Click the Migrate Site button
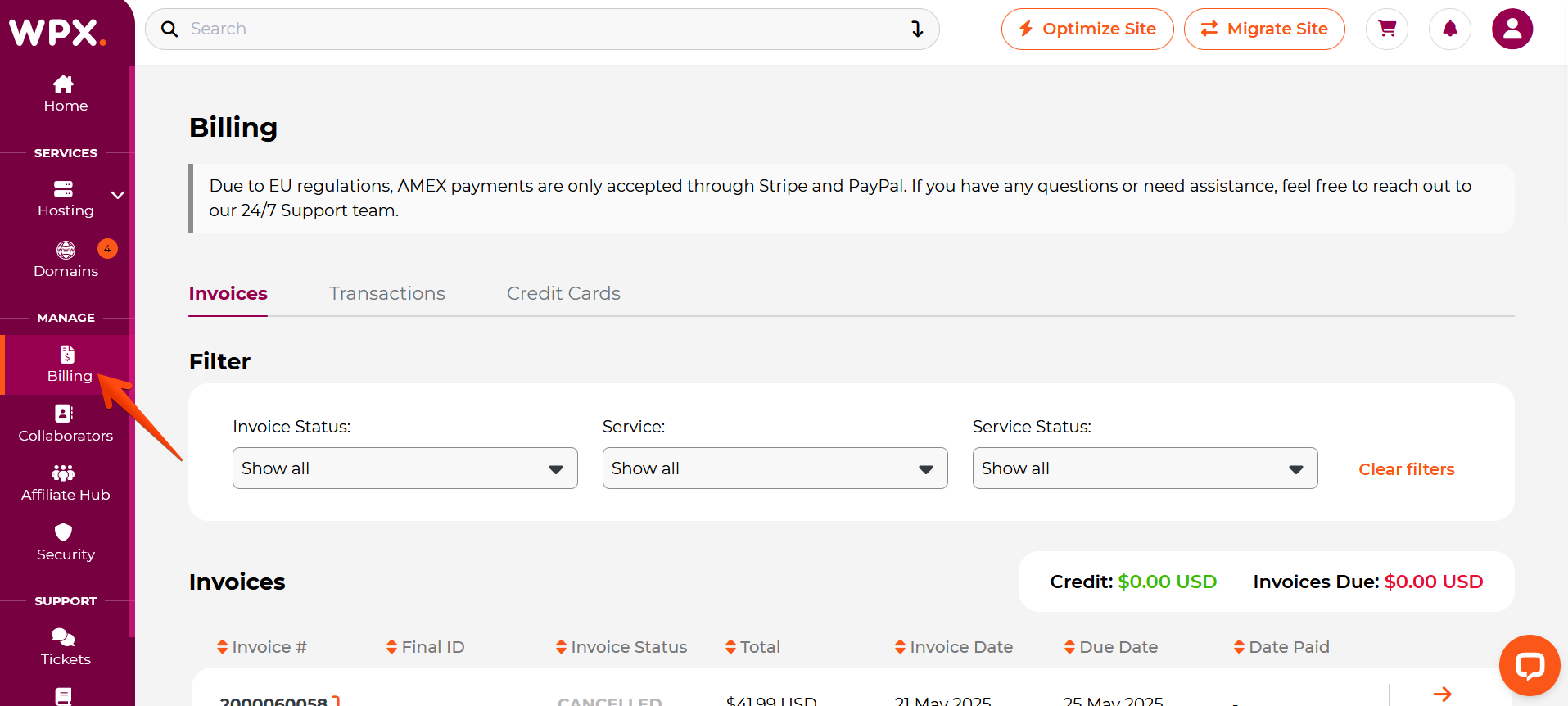 (x=1264, y=29)
